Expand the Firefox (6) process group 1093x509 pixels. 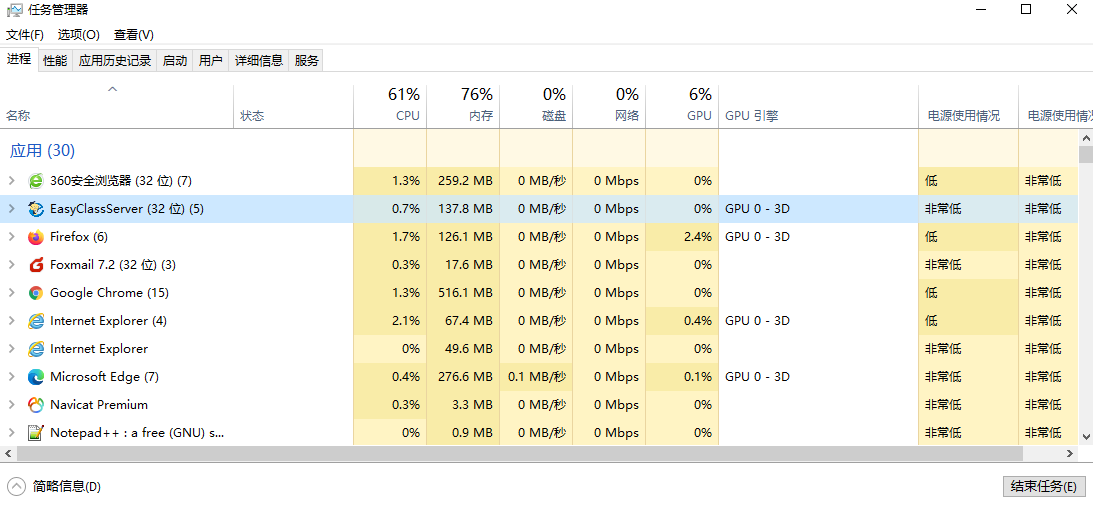pyautogui.click(x=11, y=237)
